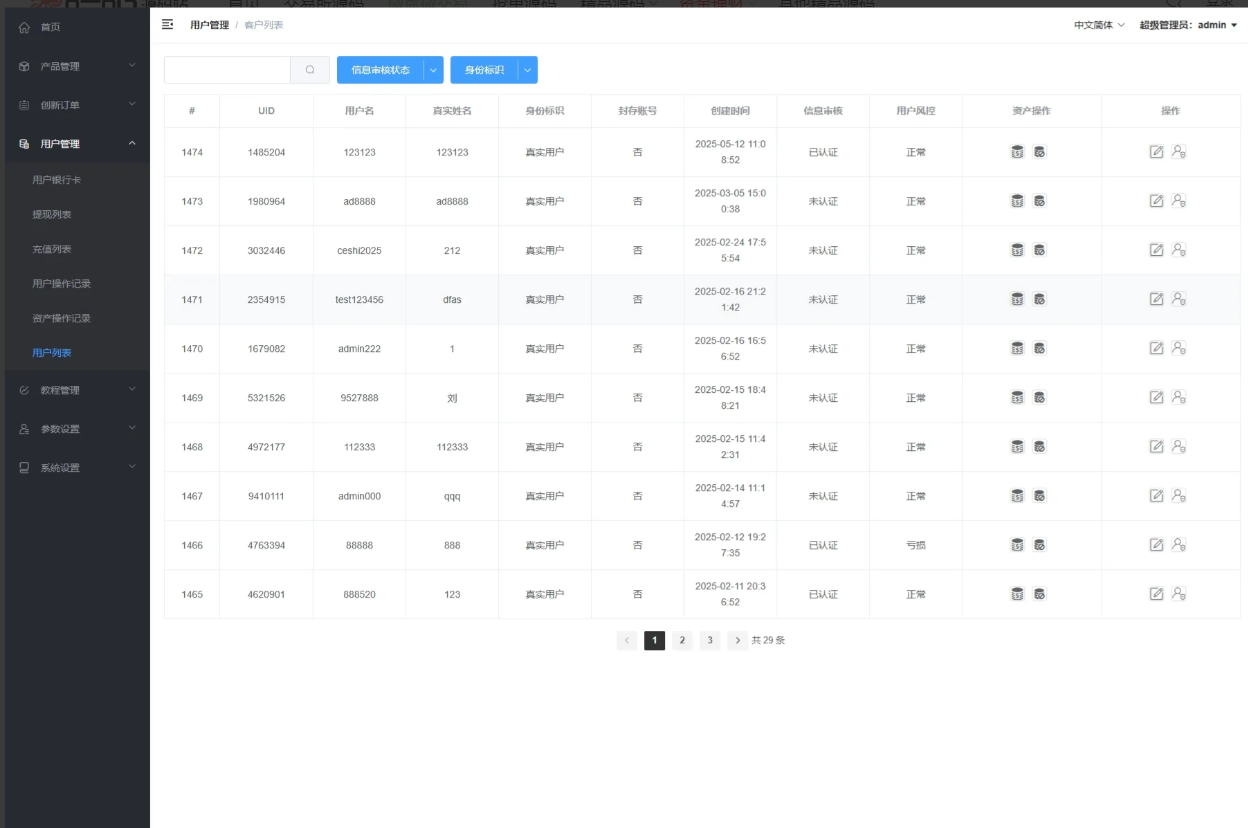Click user-shield icon for UID 4620901
Screen dimensions: 1248x828
point(1179,594)
